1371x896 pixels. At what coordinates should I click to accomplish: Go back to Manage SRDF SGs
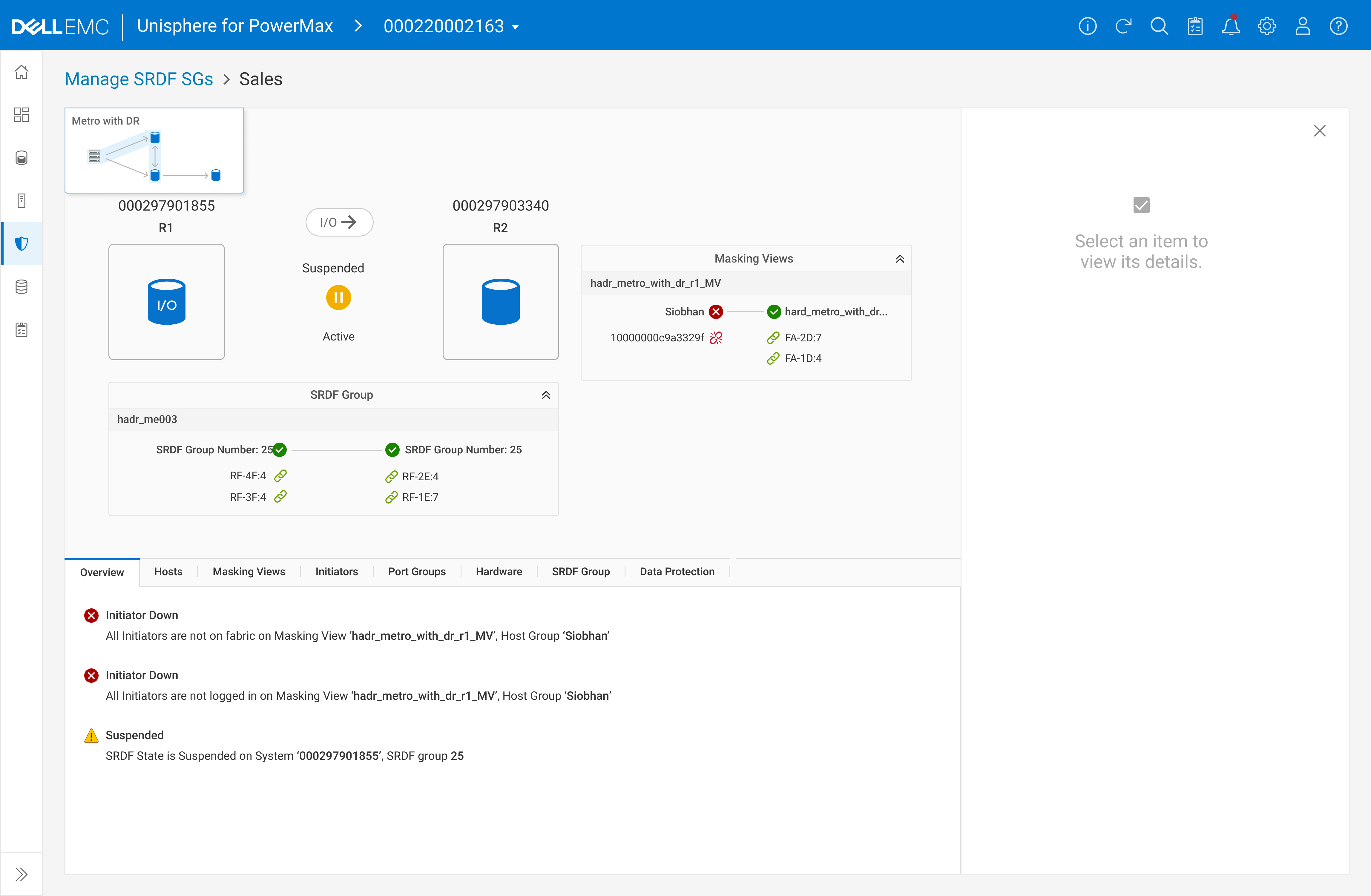(x=139, y=79)
